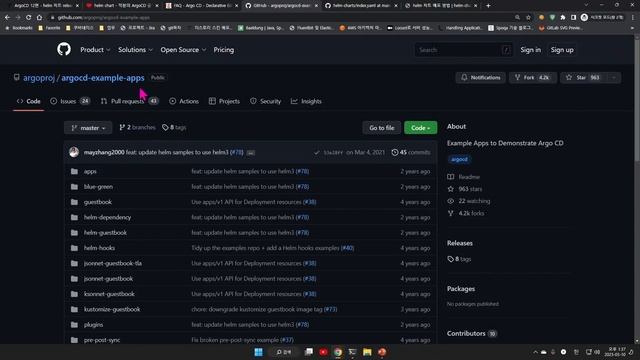Open File Explorer from the taskbar
The height and width of the screenshot is (360, 640).
coord(367,352)
